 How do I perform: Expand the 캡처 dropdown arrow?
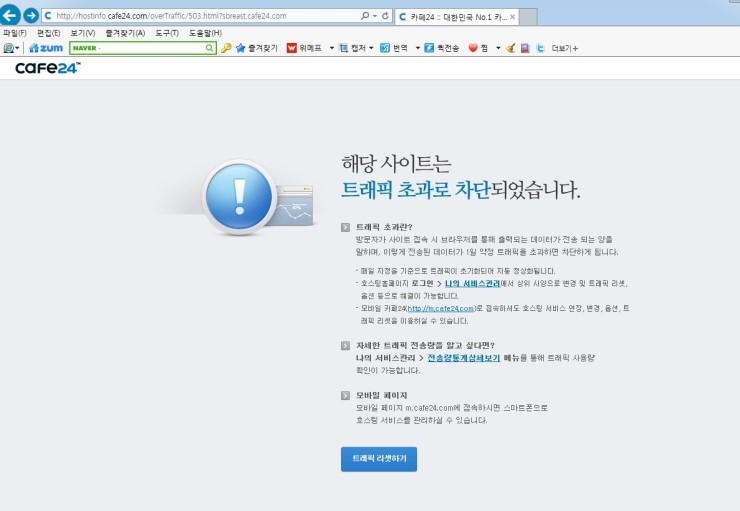click(371, 48)
